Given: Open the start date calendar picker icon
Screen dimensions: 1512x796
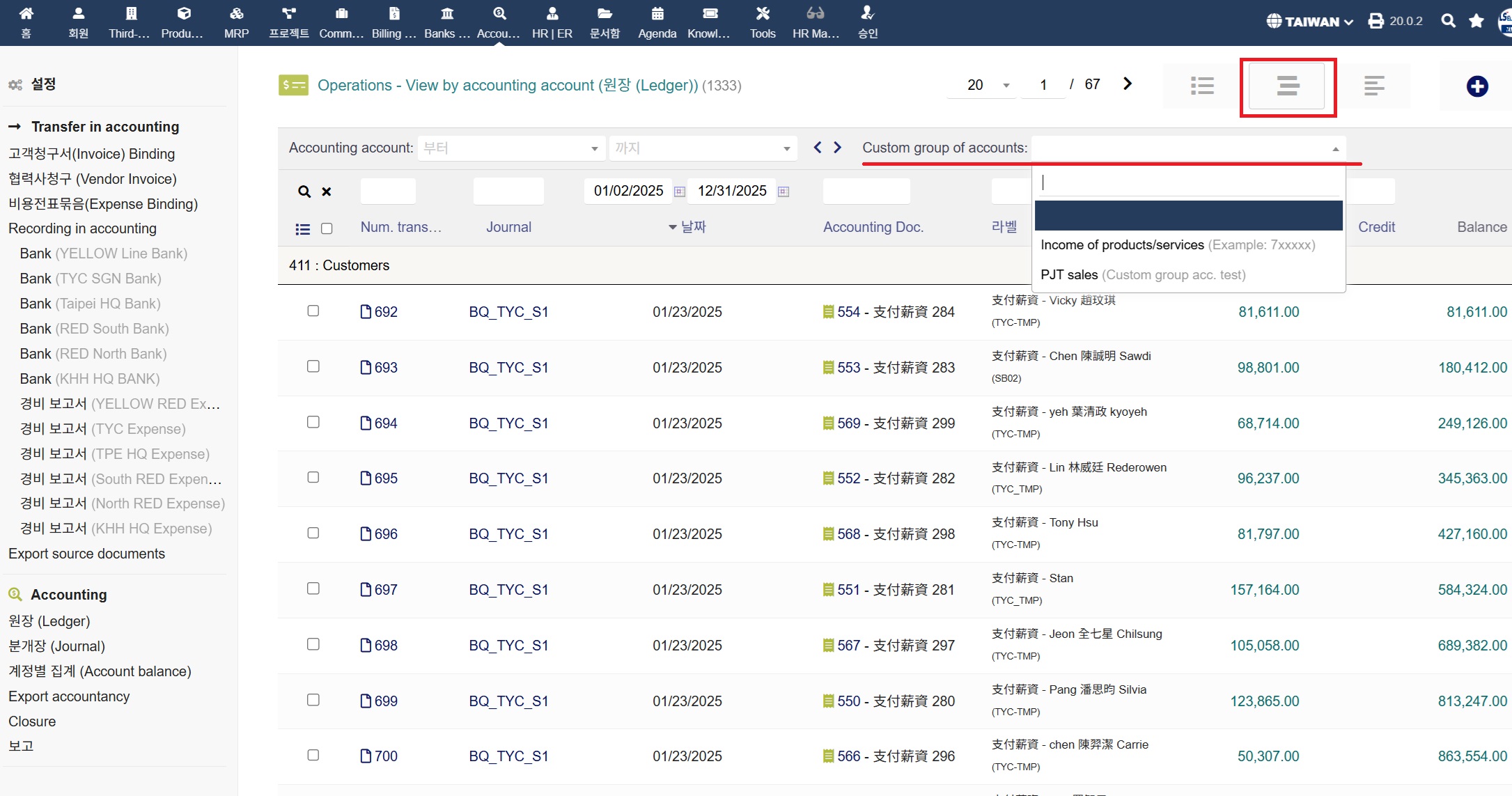Looking at the screenshot, I should click(680, 192).
